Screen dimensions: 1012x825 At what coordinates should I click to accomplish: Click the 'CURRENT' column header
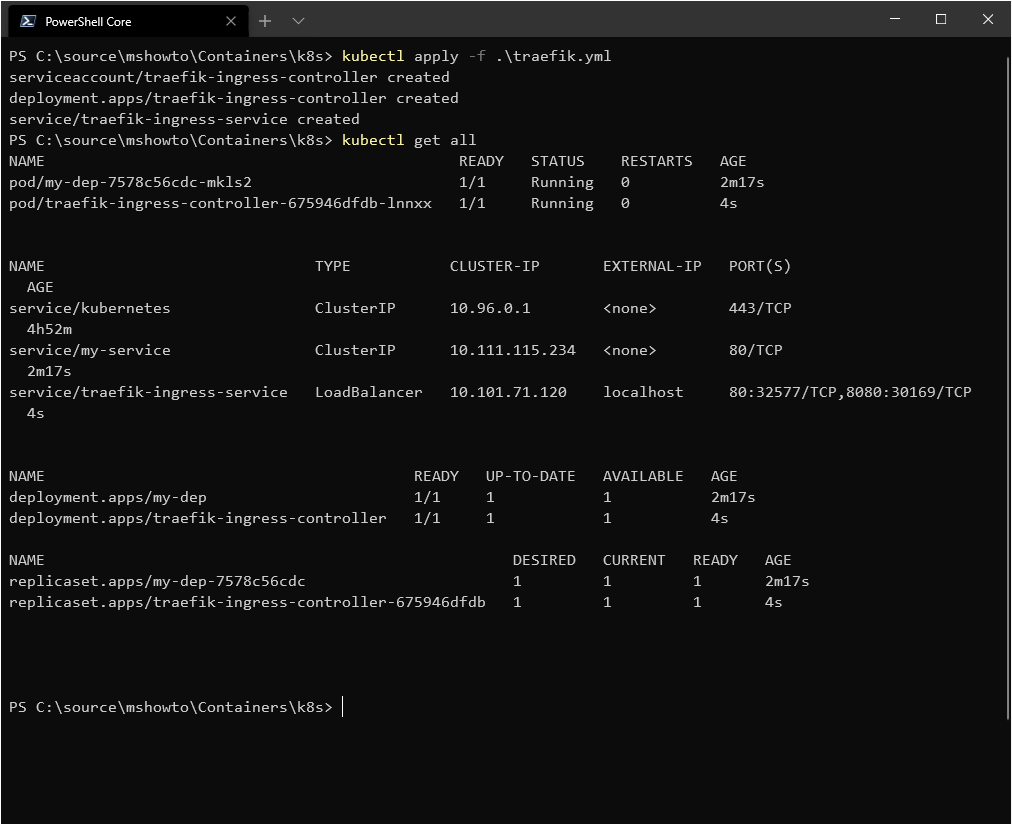634,560
